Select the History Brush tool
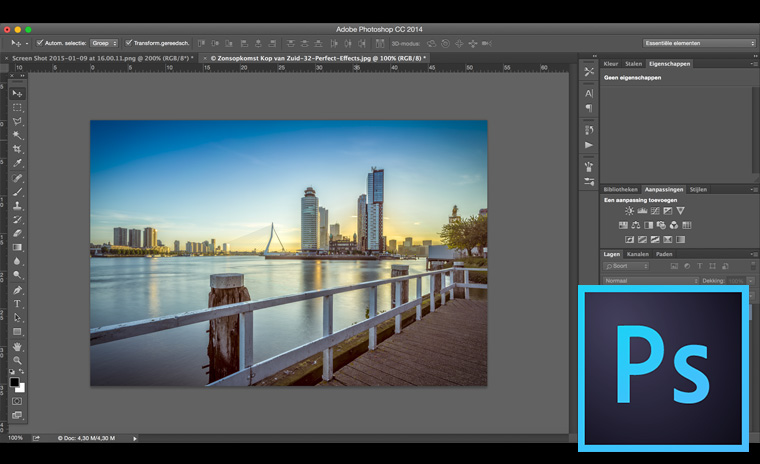Viewport: 760px width, 464px height. [x=17, y=220]
